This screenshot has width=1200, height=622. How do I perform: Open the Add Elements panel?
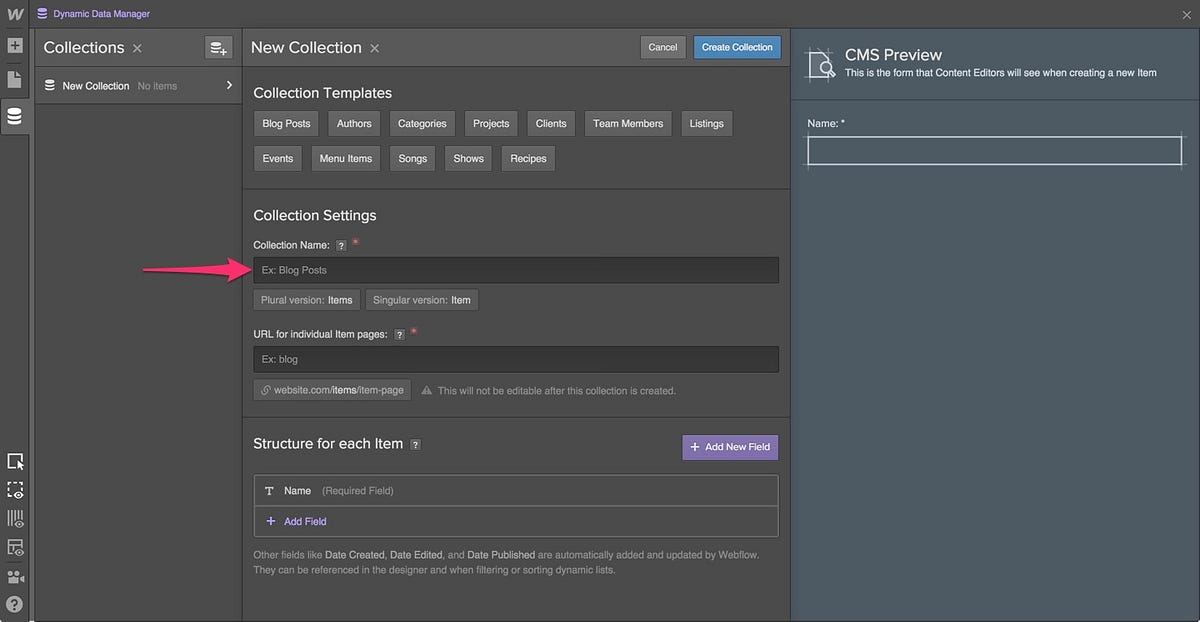(x=15, y=46)
